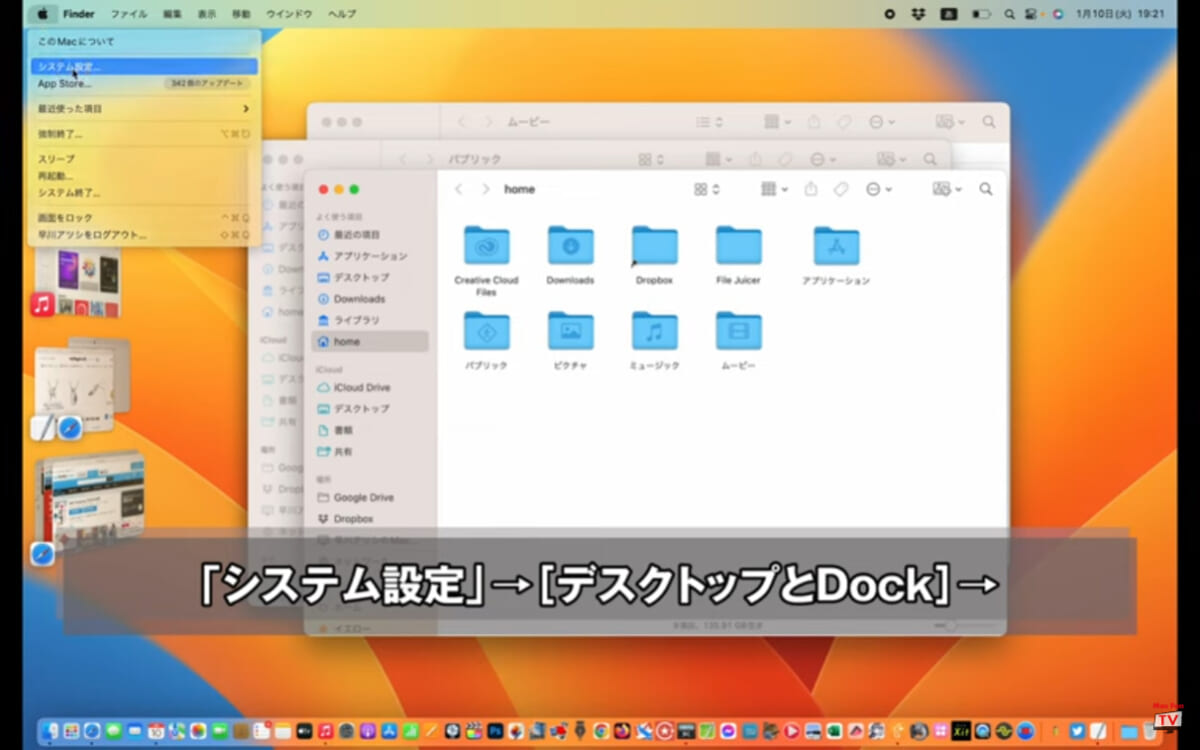Screen dimensions: 1200x750
Task: Open the ファイル menu in the menu bar
Action: pyautogui.click(x=128, y=14)
